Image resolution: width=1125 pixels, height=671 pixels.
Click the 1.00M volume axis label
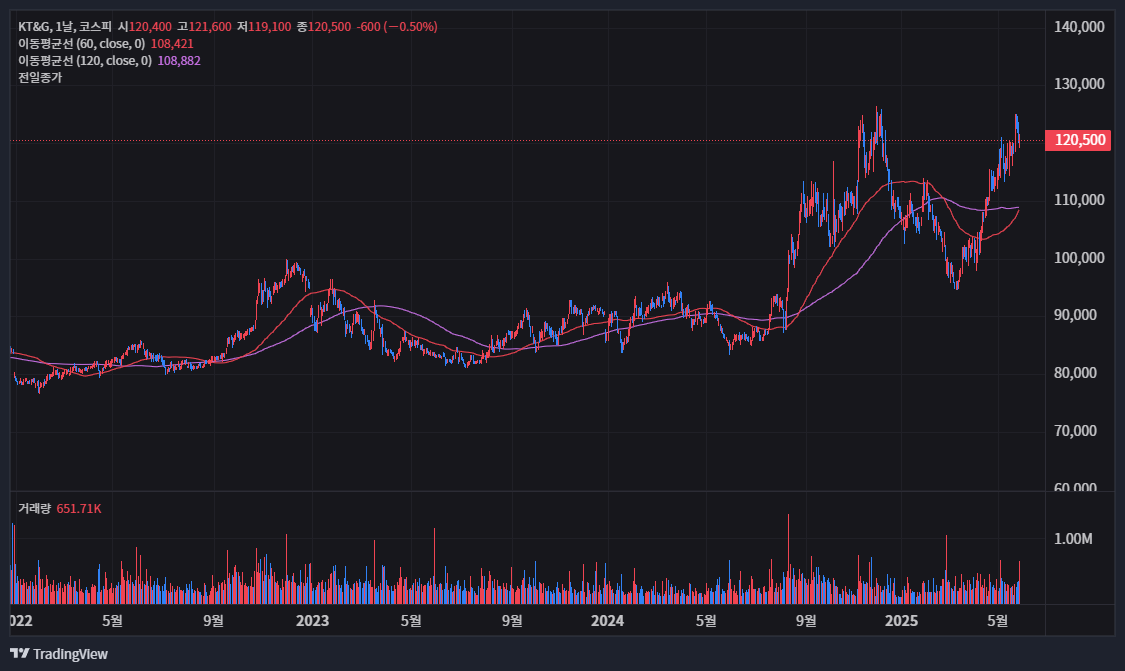tap(1073, 539)
